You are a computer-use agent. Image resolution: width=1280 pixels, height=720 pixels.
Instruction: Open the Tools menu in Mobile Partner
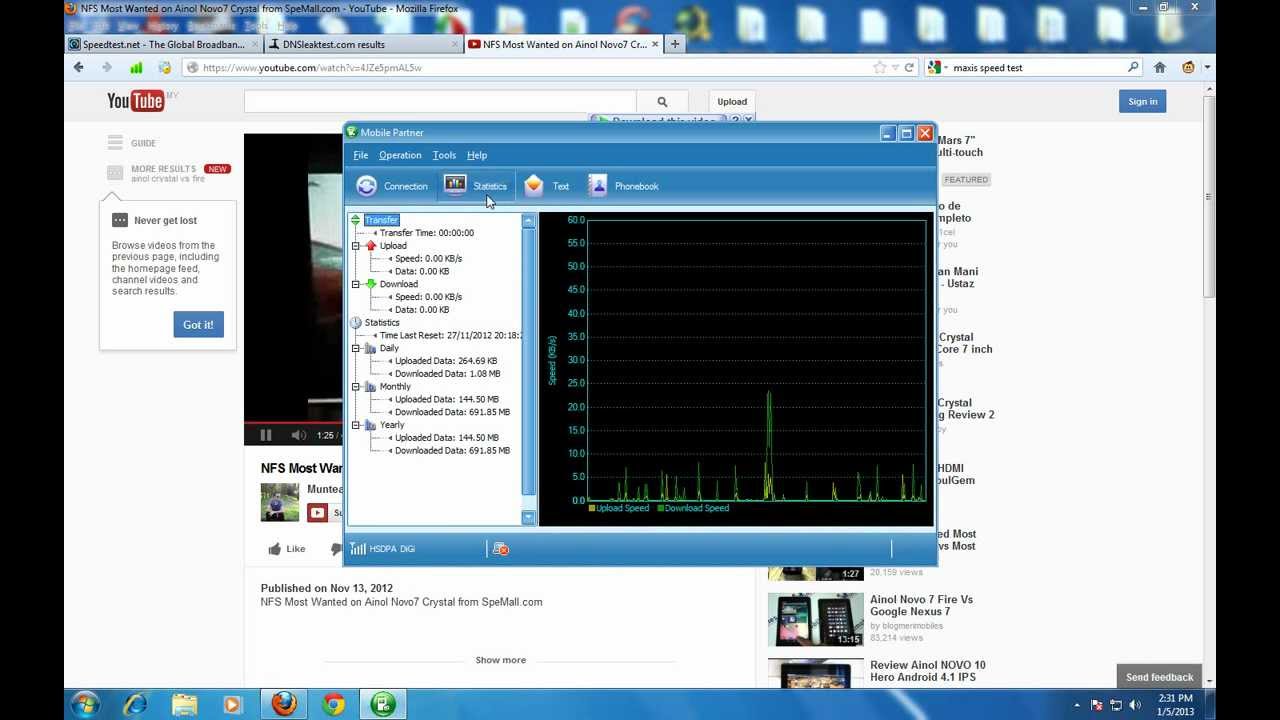[x=444, y=155]
